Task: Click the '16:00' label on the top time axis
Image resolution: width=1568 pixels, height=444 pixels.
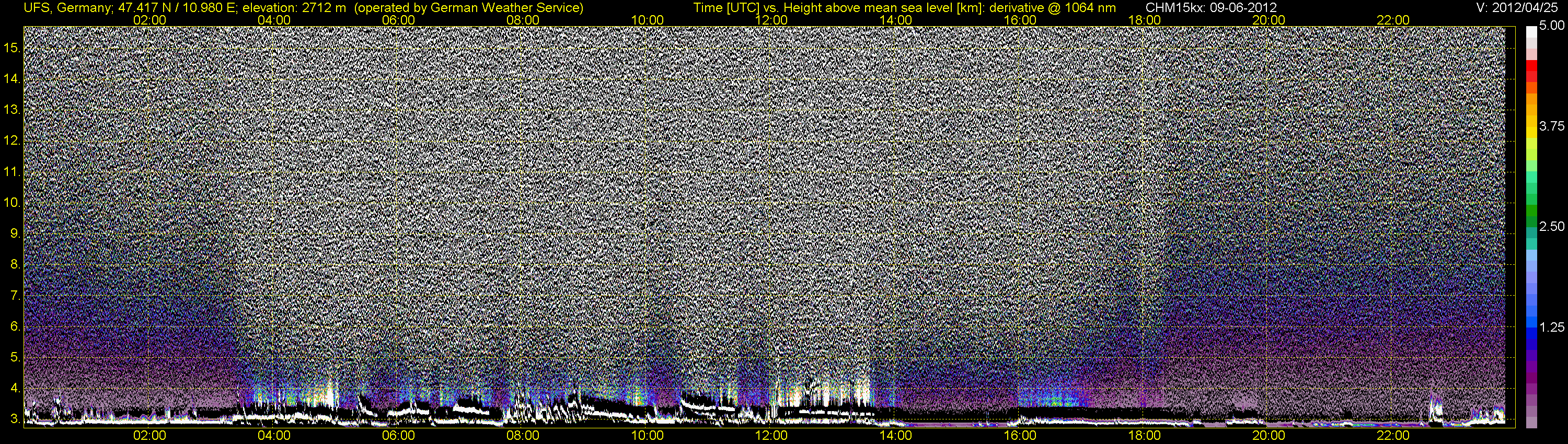Action: coord(1020,20)
